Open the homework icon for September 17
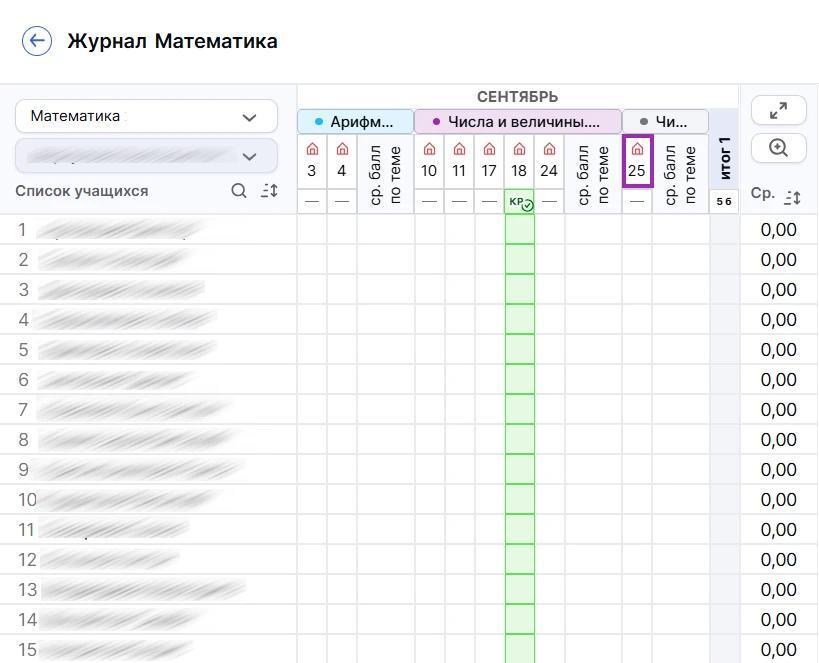Viewport: 819px width, 663px height. pyautogui.click(x=489, y=149)
